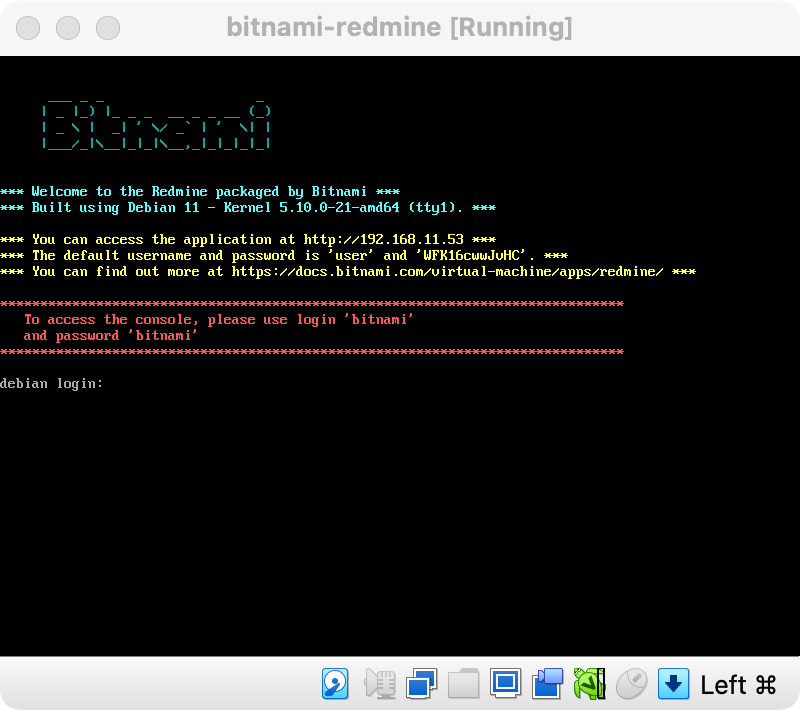Click the 'Built using Debian 11' line
The image size is (800, 710).
[248, 208]
